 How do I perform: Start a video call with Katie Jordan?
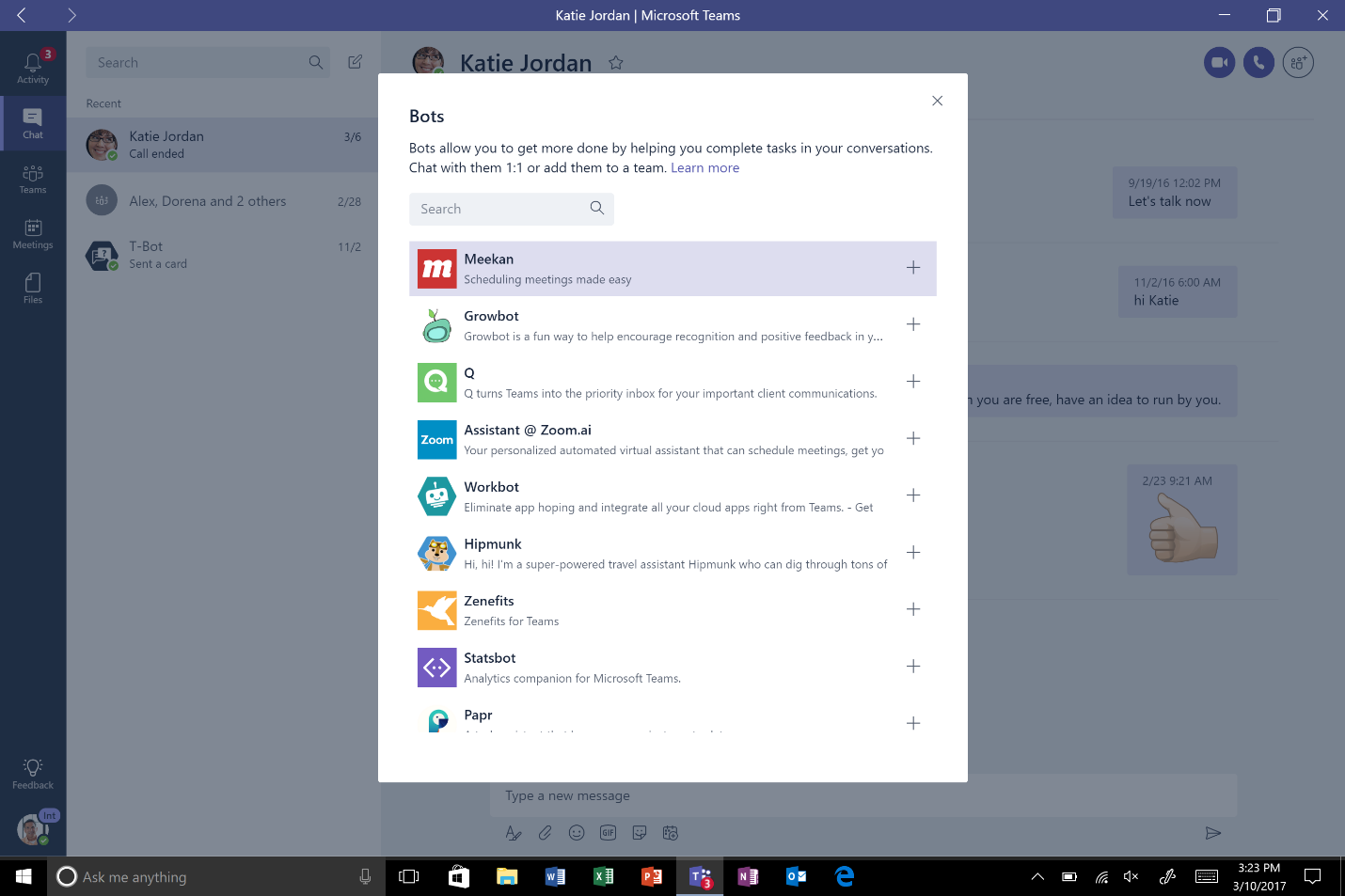pos(1219,62)
